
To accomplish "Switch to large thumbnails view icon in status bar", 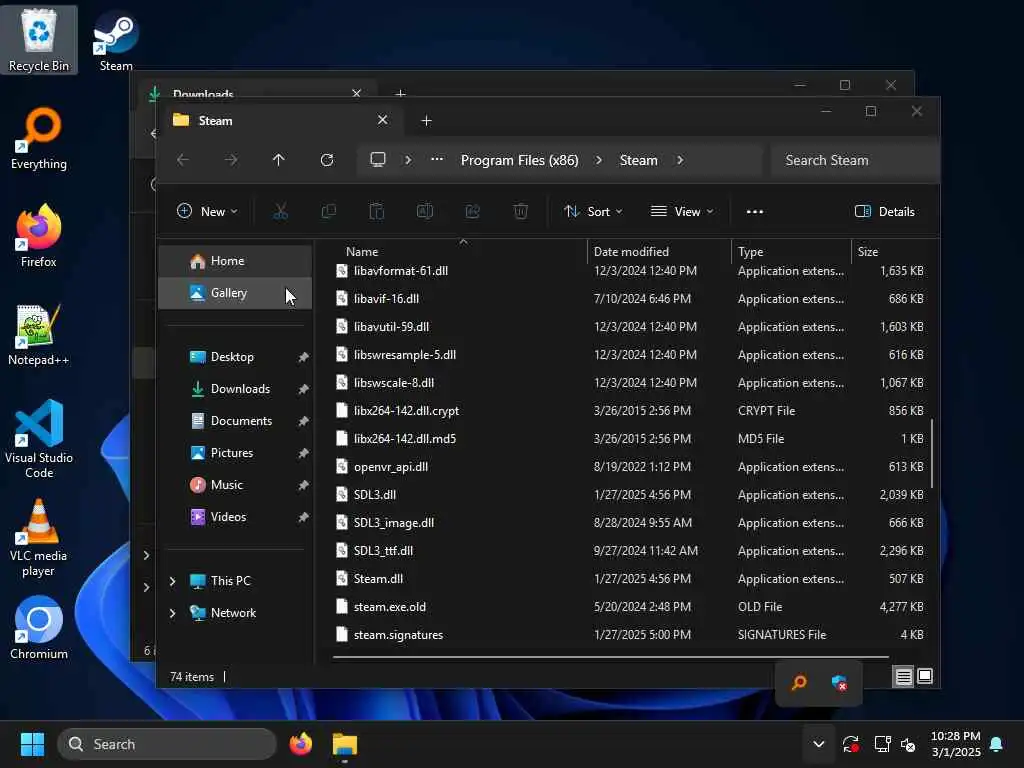I will pos(925,677).
